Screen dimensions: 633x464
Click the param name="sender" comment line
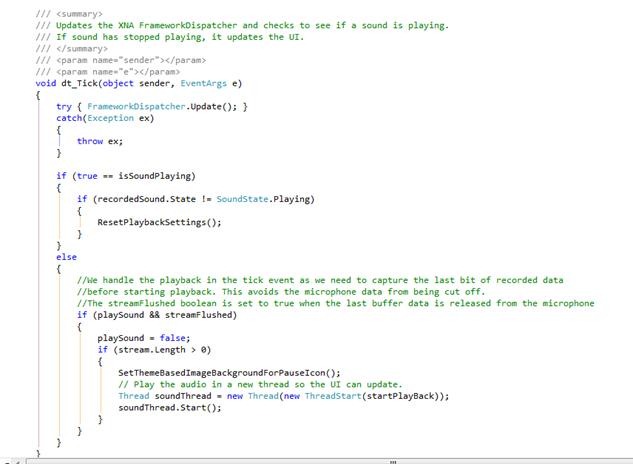(x=127, y=60)
